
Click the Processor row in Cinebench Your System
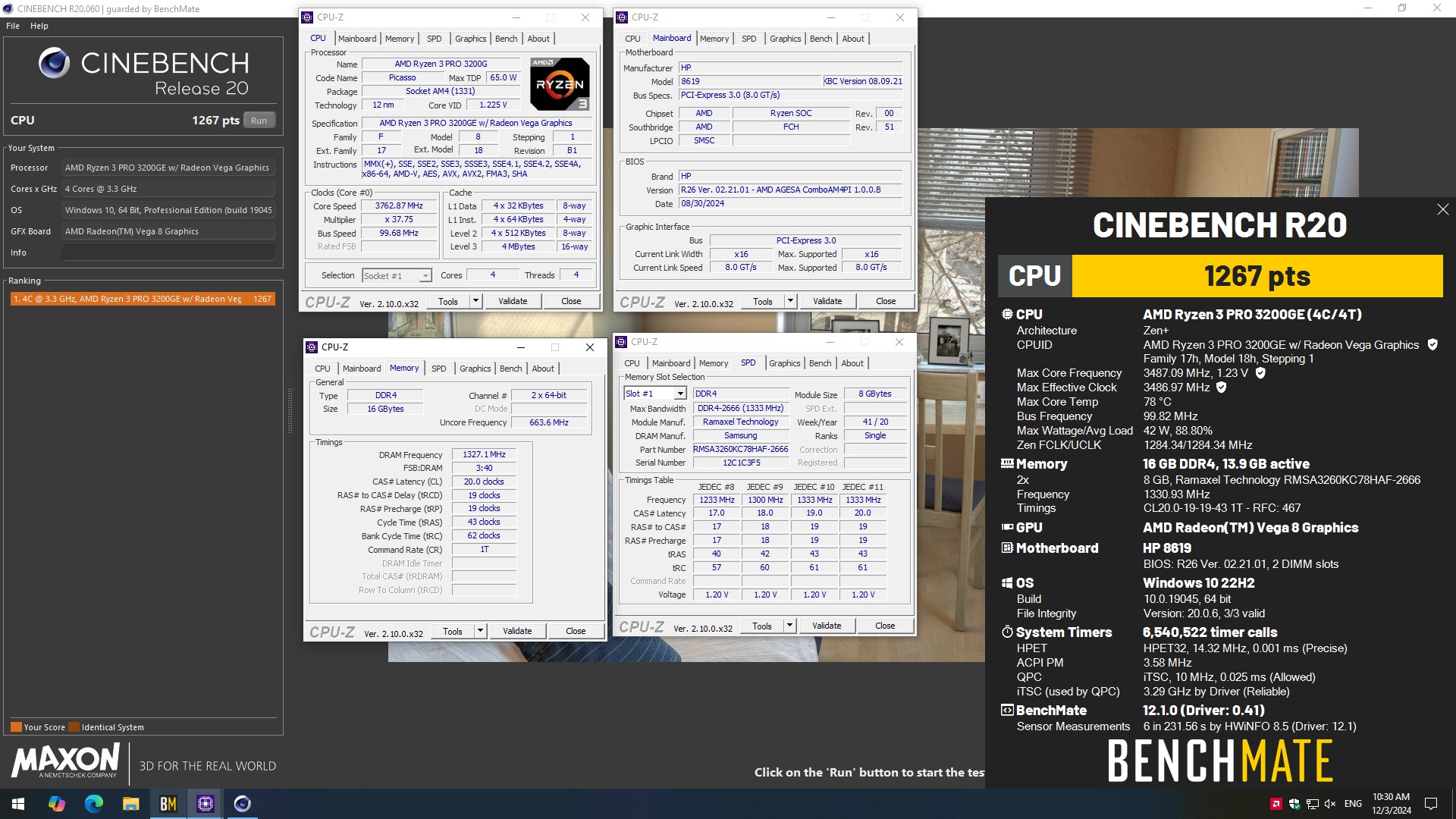(143, 168)
